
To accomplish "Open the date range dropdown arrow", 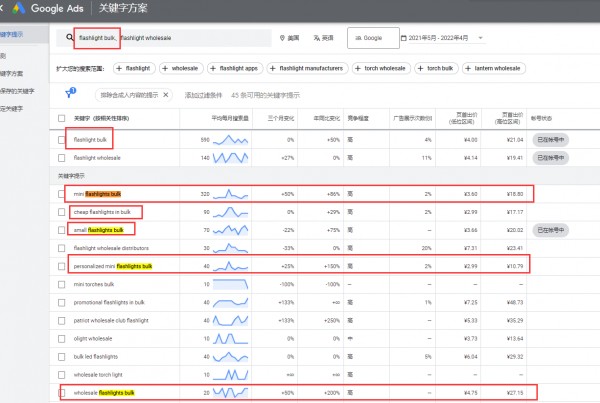I will 481,38.
